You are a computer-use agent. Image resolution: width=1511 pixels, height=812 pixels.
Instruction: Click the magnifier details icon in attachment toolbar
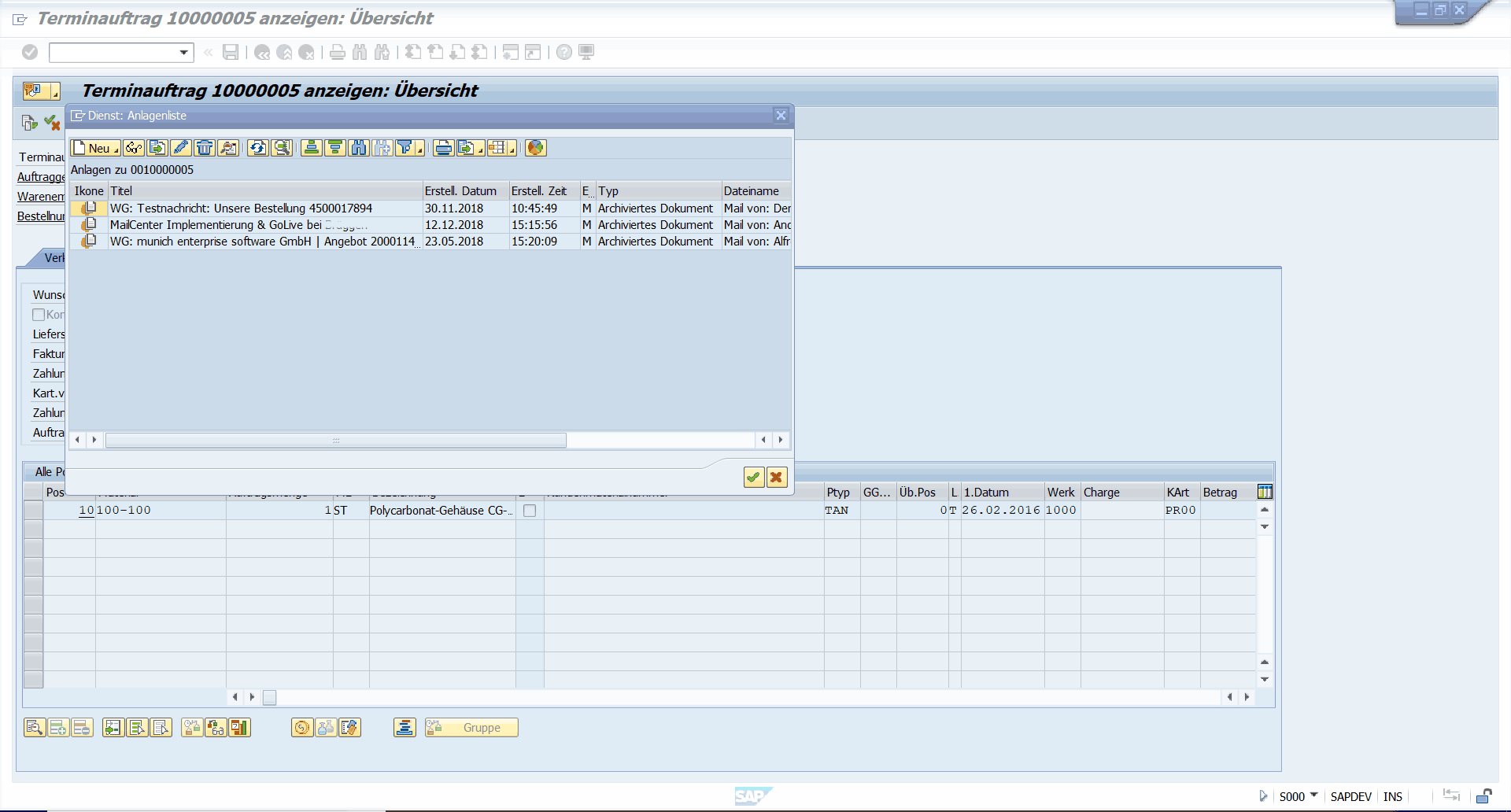coord(282,148)
